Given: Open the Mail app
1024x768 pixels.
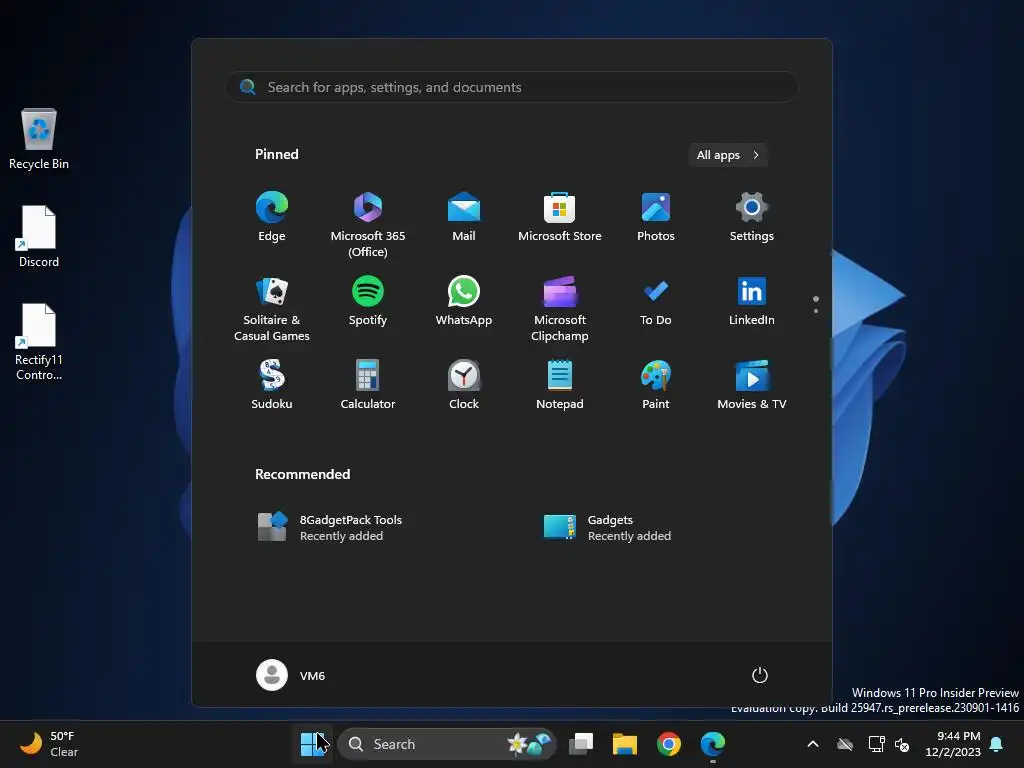Looking at the screenshot, I should (464, 217).
